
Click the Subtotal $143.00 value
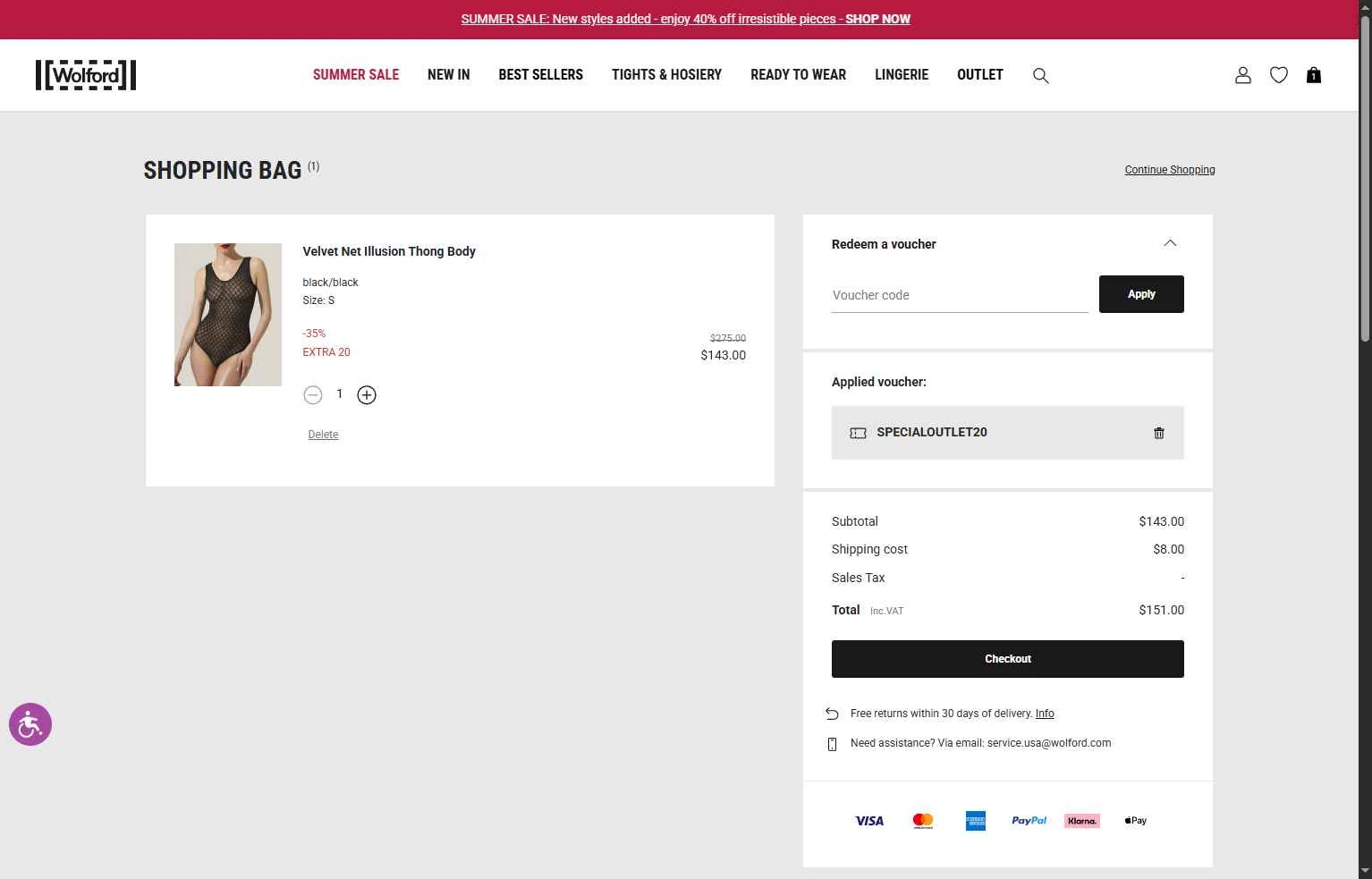[1162, 521]
